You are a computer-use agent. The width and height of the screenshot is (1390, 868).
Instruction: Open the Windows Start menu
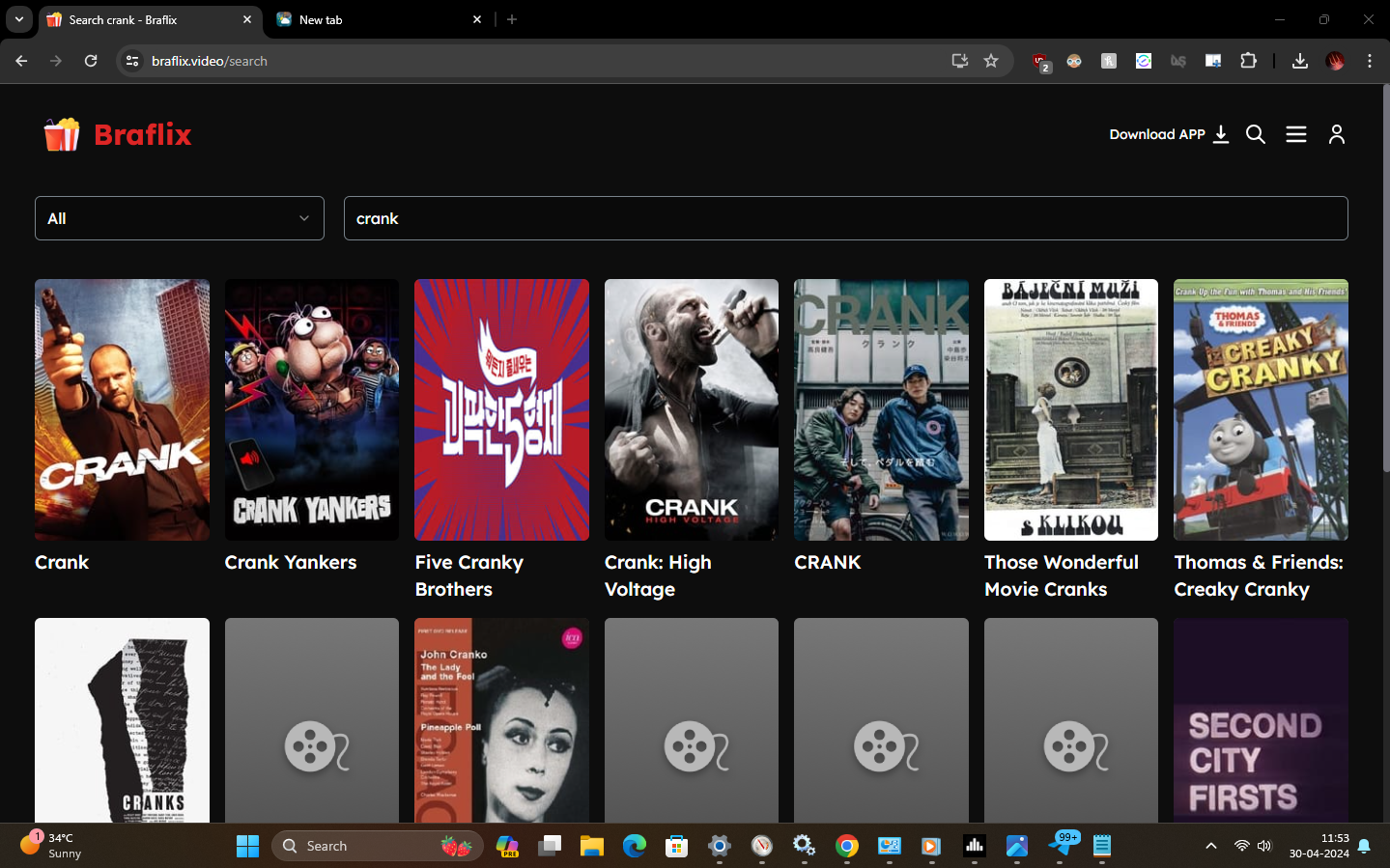coord(247,846)
